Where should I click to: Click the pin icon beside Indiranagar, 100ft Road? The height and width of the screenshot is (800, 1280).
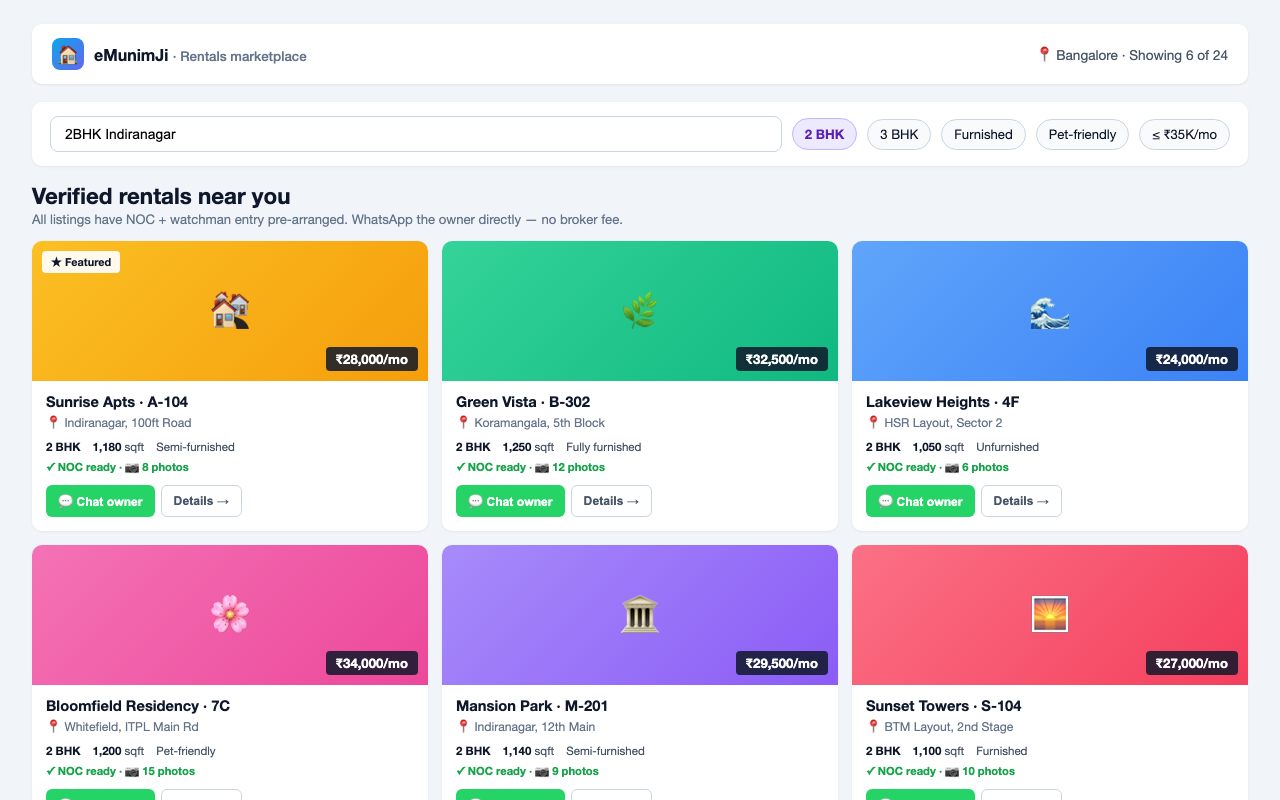[53, 423]
